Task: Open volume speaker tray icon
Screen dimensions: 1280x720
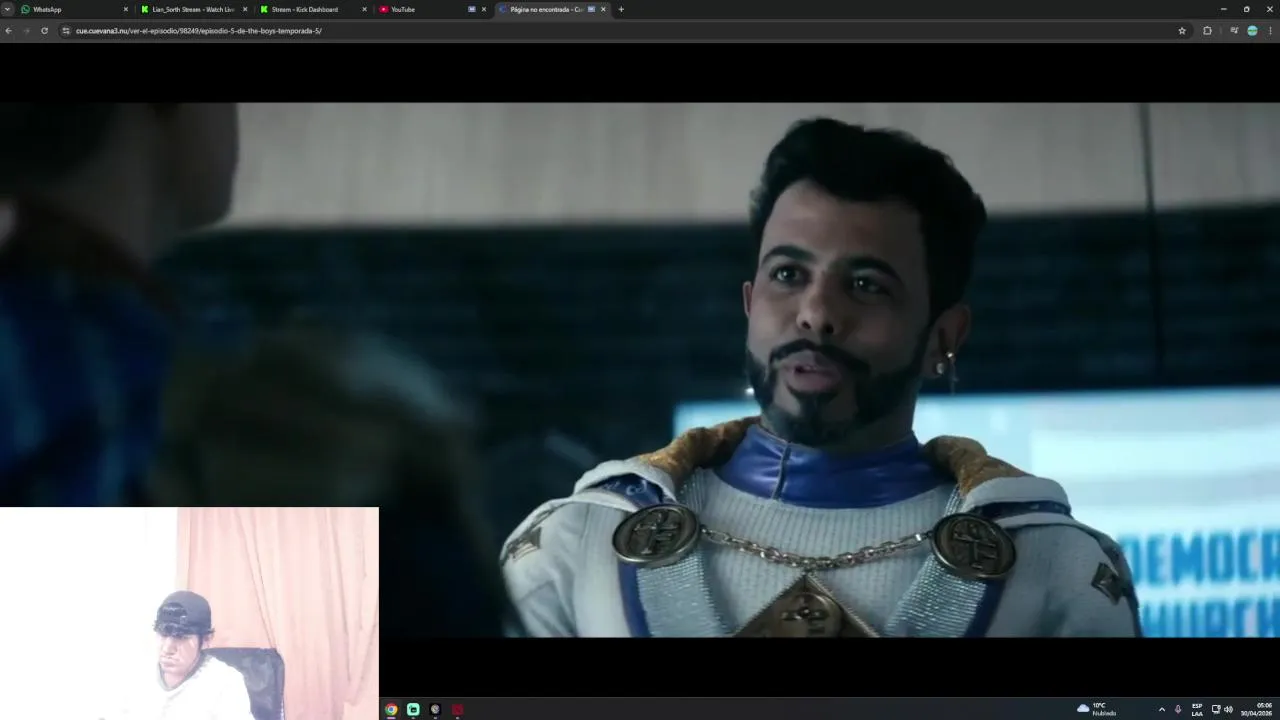Action: coord(1228,709)
